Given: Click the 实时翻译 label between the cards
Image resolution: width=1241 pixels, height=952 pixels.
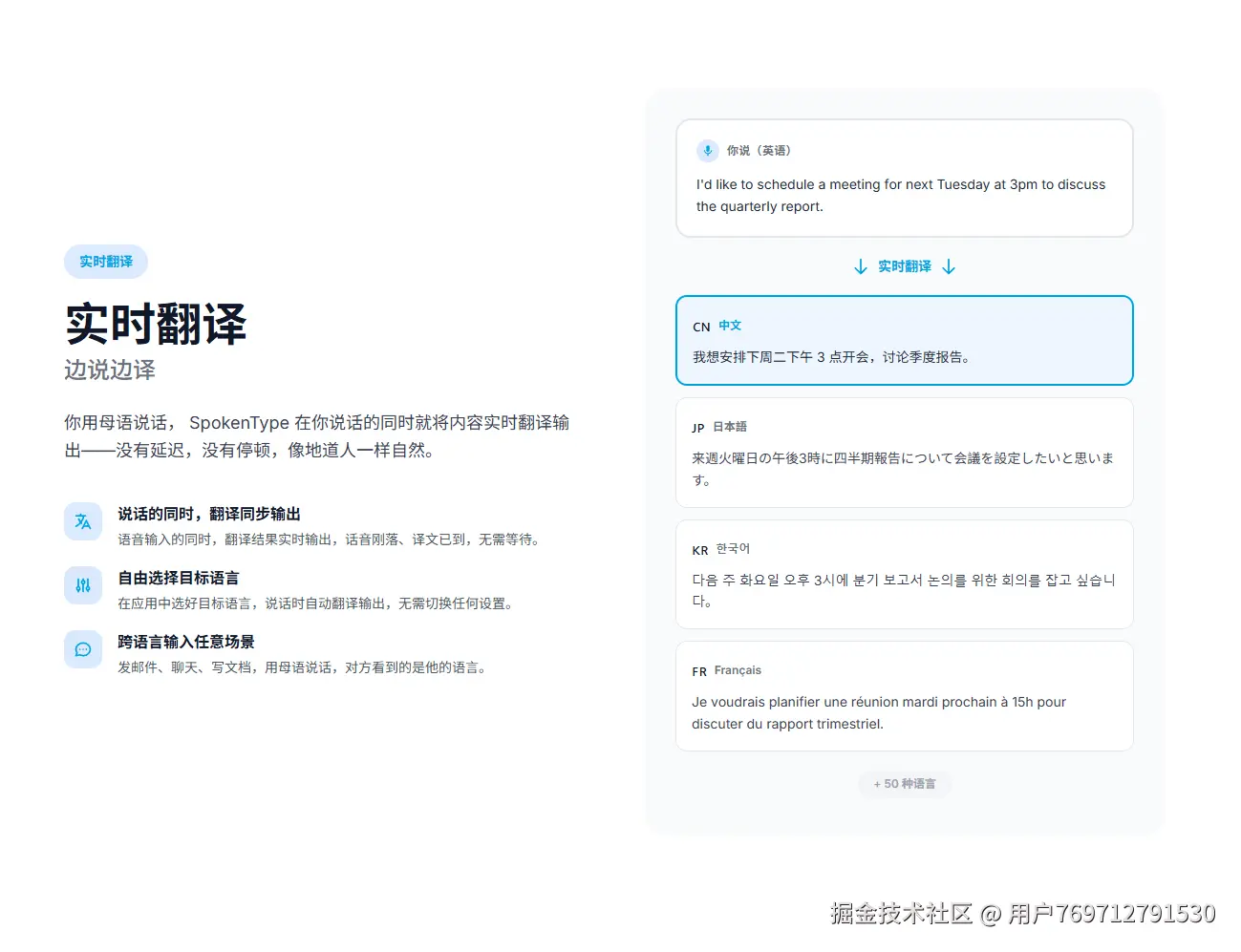Looking at the screenshot, I should 905,266.
